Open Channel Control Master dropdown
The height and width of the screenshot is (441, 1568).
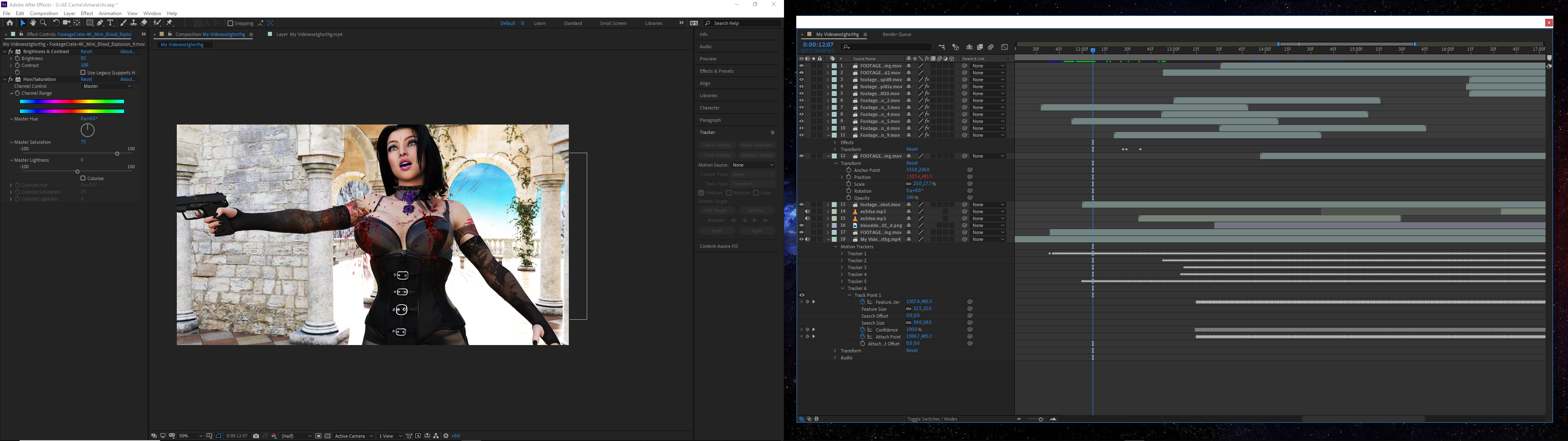(107, 87)
